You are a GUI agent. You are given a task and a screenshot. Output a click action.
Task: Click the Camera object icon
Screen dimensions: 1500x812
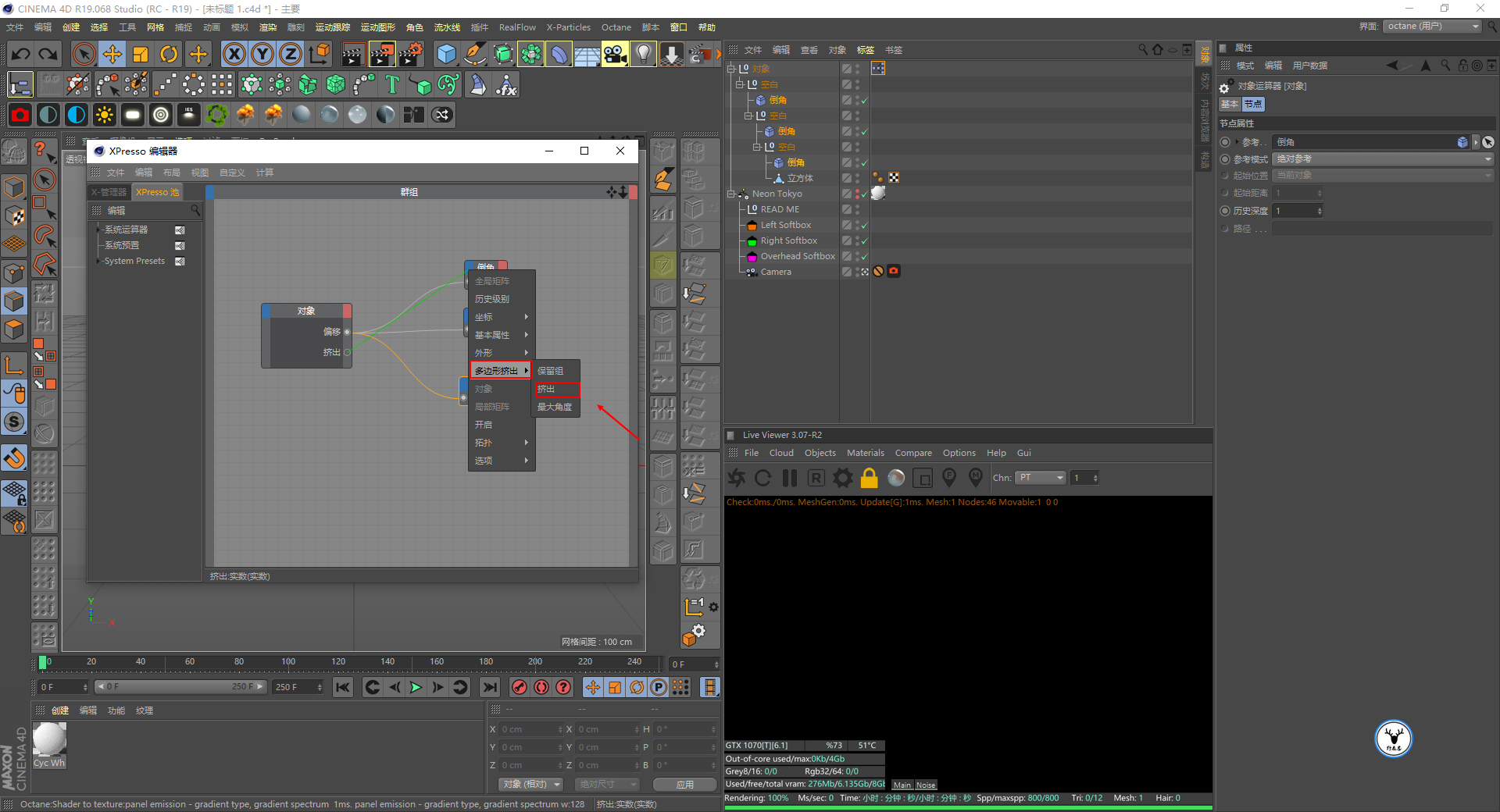click(615, 54)
